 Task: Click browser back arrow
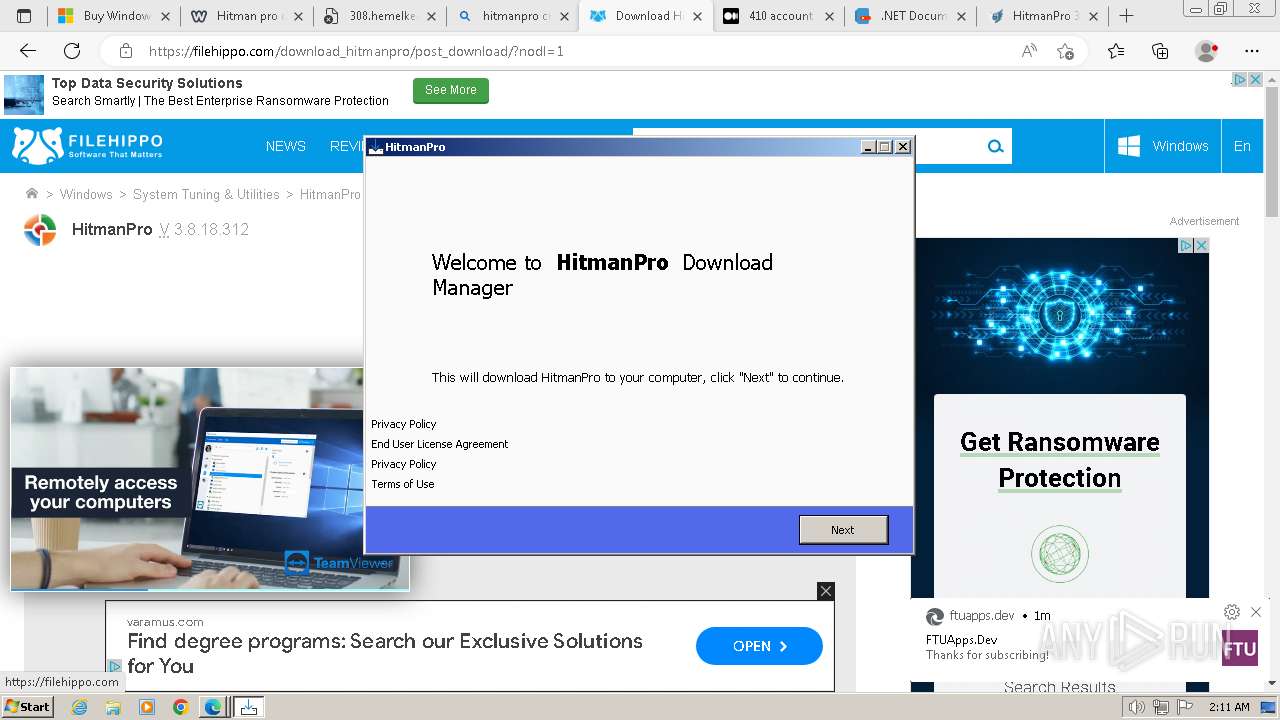(28, 51)
